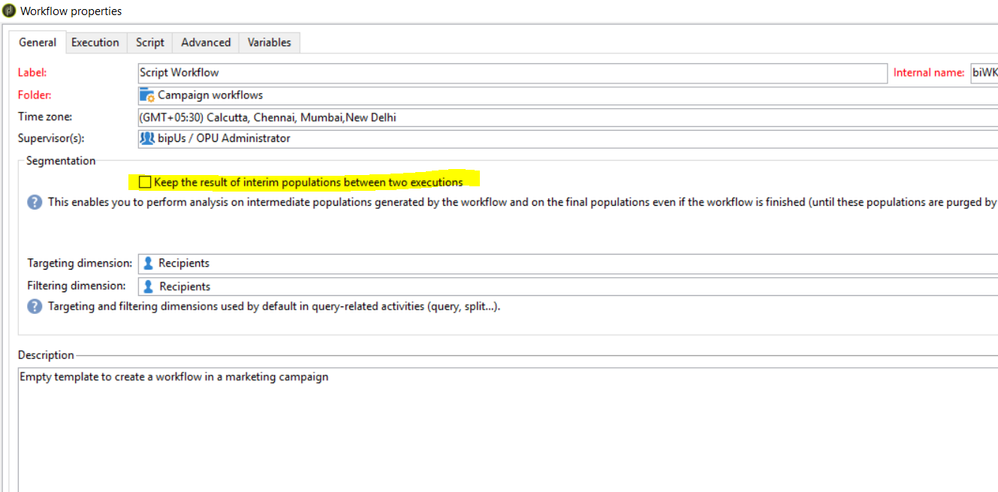The width and height of the screenshot is (998, 492).
Task: Click the Recipients icon in Filtering dimension
Action: [x=148, y=286]
